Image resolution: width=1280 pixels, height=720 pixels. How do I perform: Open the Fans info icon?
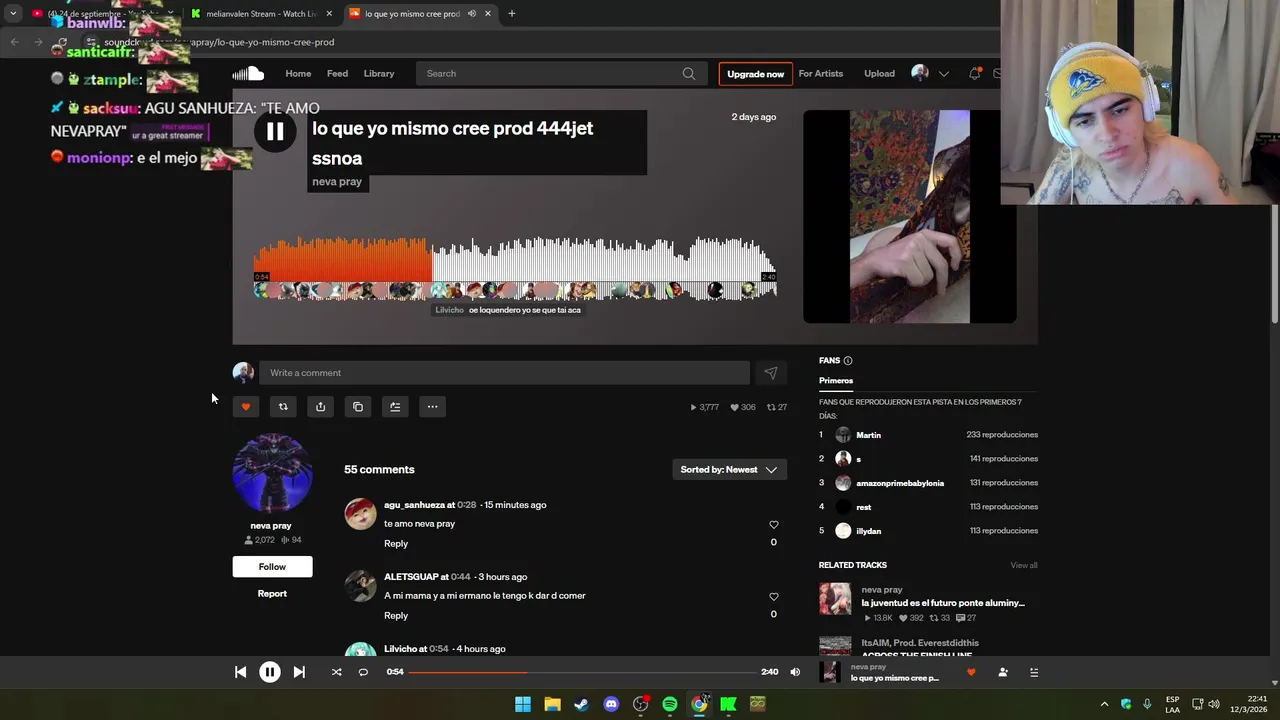click(848, 361)
